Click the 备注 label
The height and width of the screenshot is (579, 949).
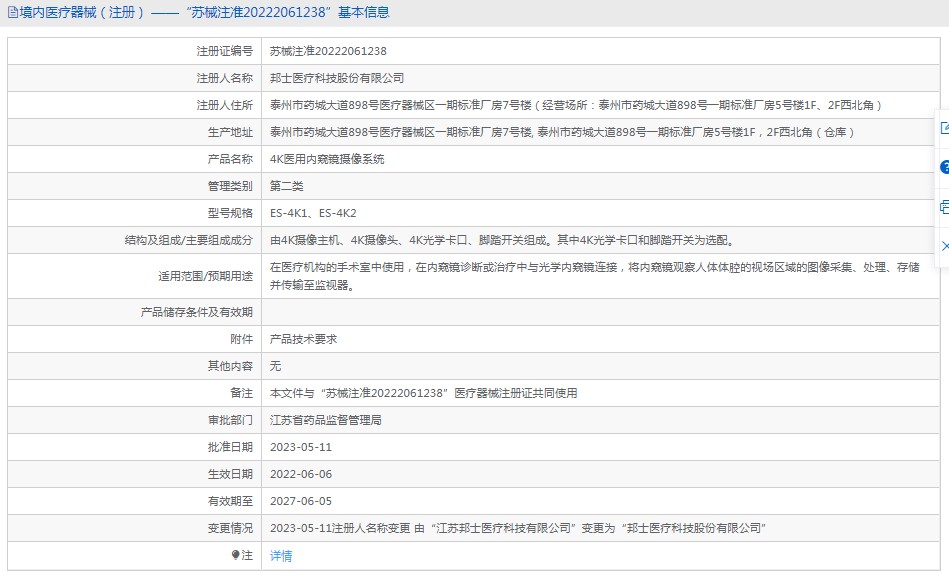tap(241, 393)
